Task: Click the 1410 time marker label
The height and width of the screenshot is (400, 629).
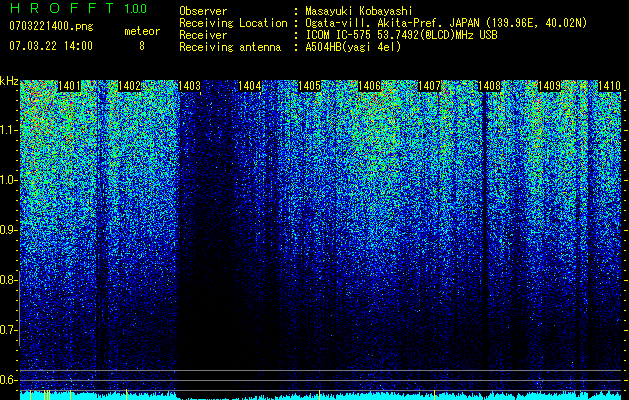Action: point(610,86)
